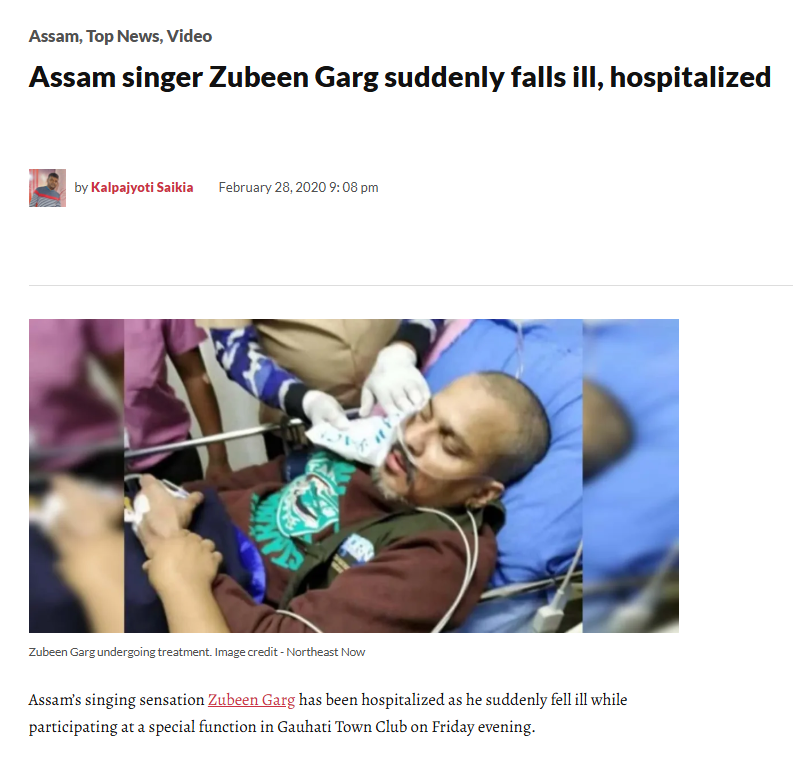Click the blurred pink left edge of photo
Image resolution: width=793 pixels, height=763 pixels.
[76, 476]
